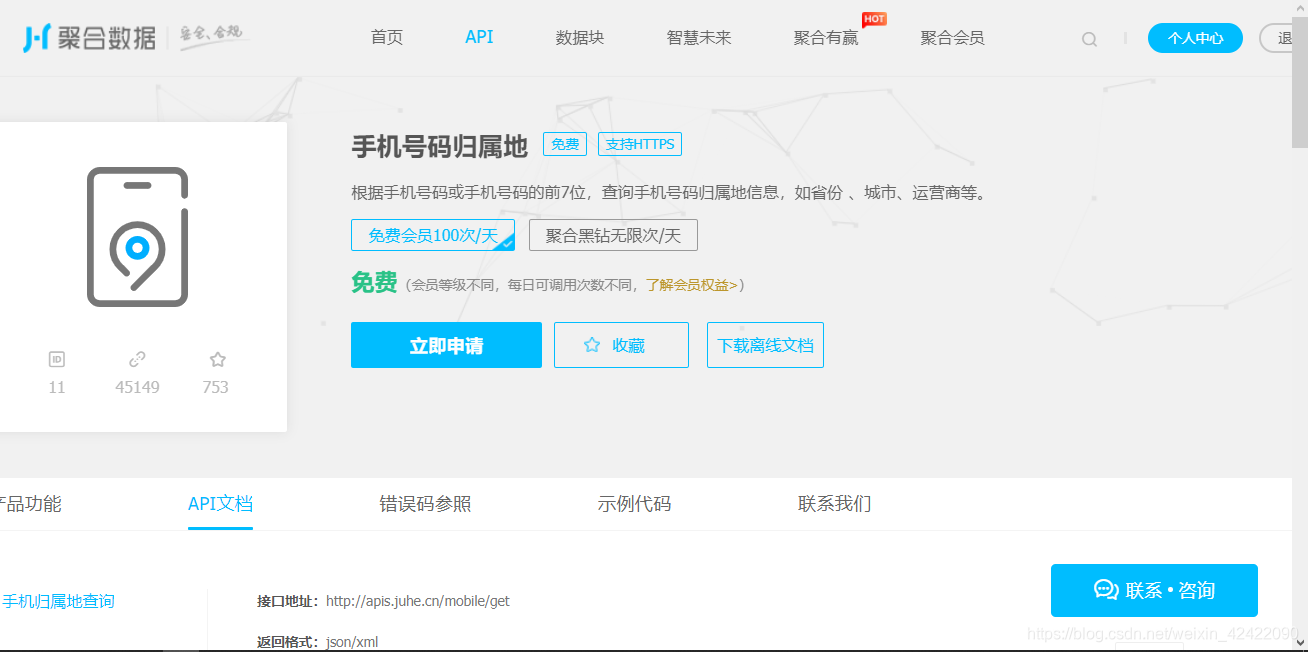Select 聚合黑钻无限次/天 plan option
The height and width of the screenshot is (652, 1308).
tap(613, 235)
